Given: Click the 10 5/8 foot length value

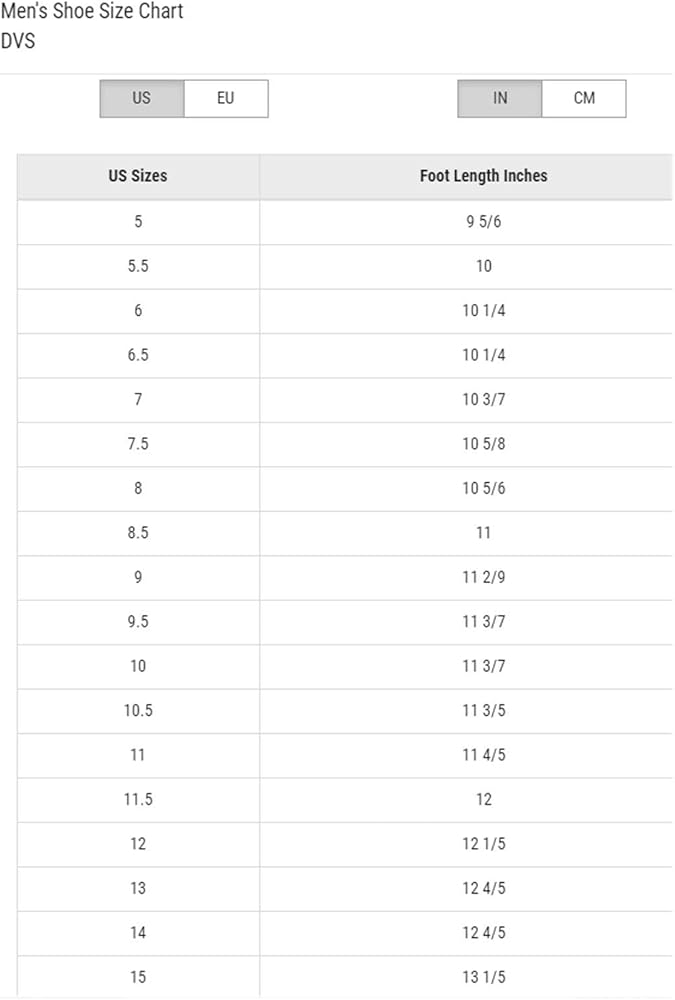Looking at the screenshot, I should point(483,444).
